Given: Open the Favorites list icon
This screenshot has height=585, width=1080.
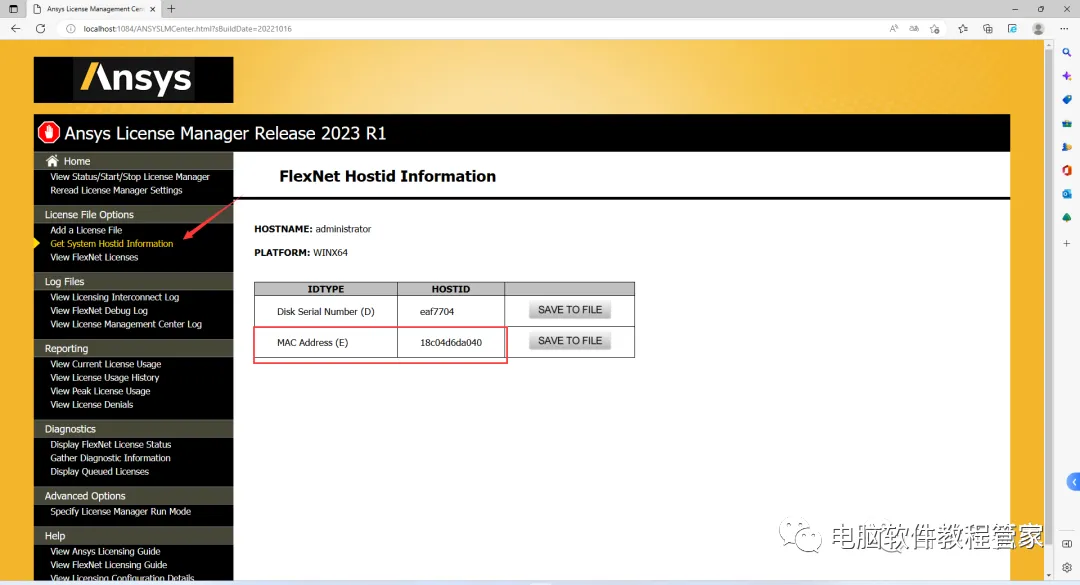Looking at the screenshot, I should [963, 29].
